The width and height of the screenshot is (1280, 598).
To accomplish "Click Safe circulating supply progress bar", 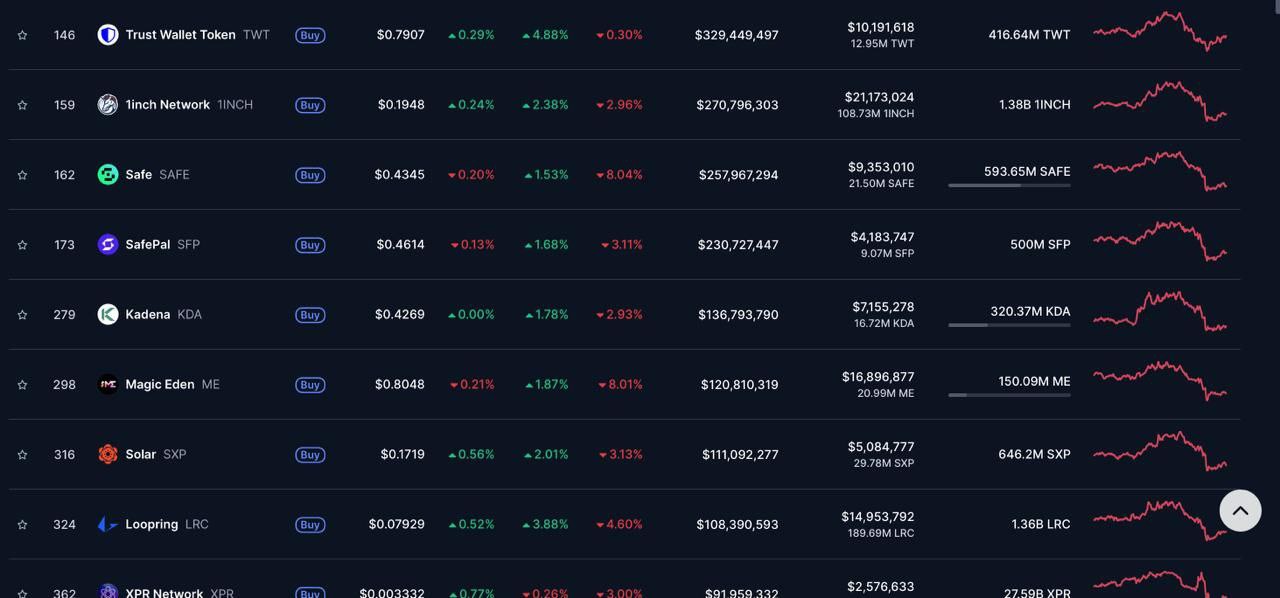I will coord(1009,185).
